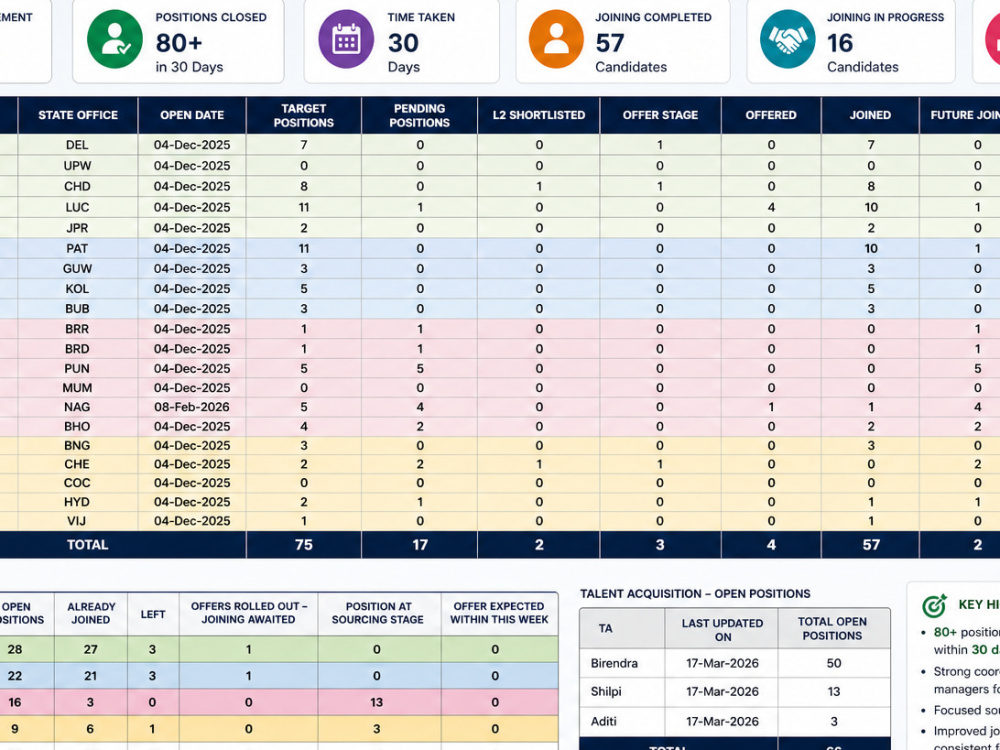
Task: Click the BRR state office cell
Action: point(77,329)
